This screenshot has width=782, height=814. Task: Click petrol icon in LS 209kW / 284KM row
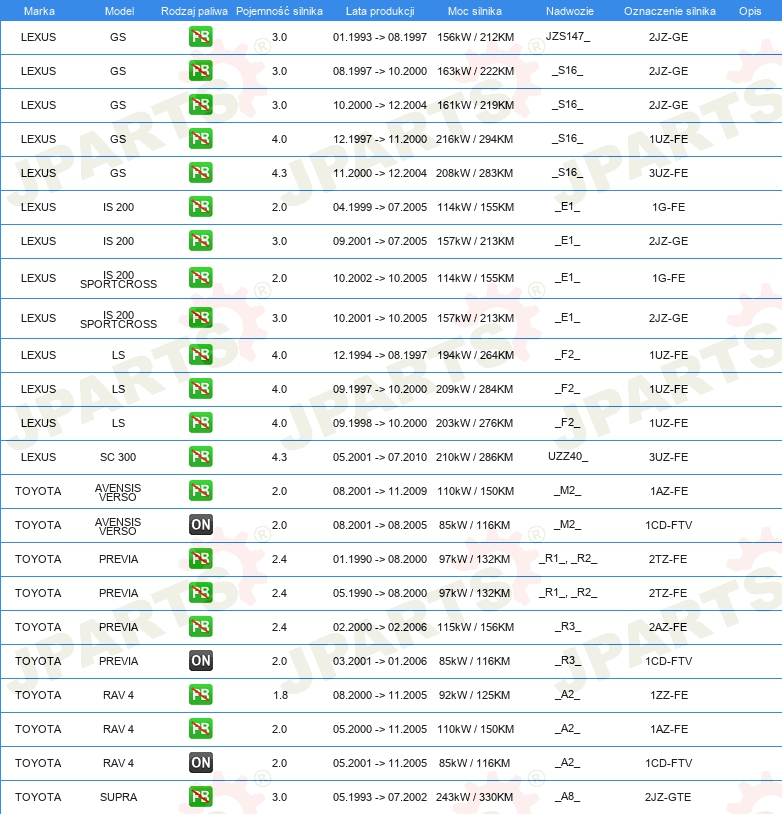(x=200, y=389)
